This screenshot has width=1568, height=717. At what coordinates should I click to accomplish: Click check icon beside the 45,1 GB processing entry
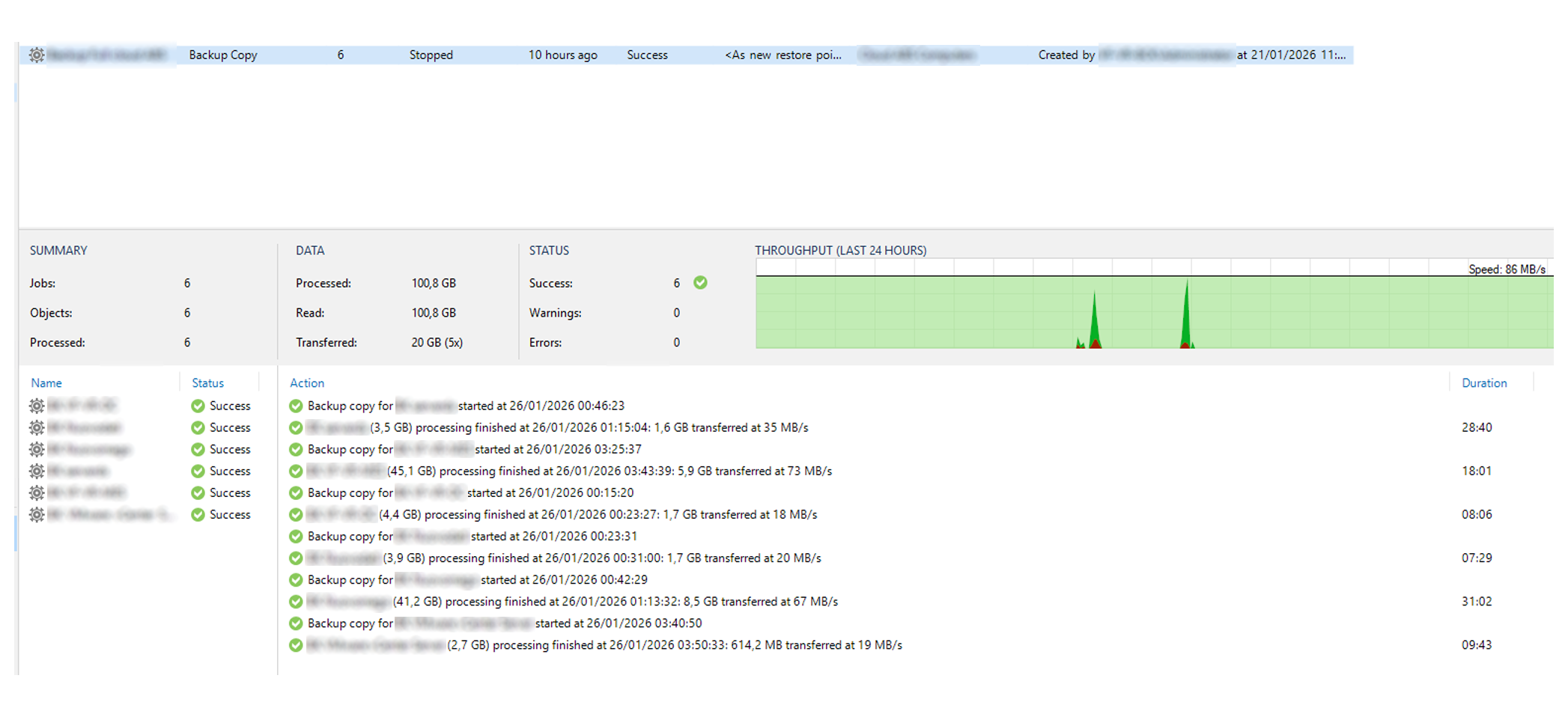[296, 472]
